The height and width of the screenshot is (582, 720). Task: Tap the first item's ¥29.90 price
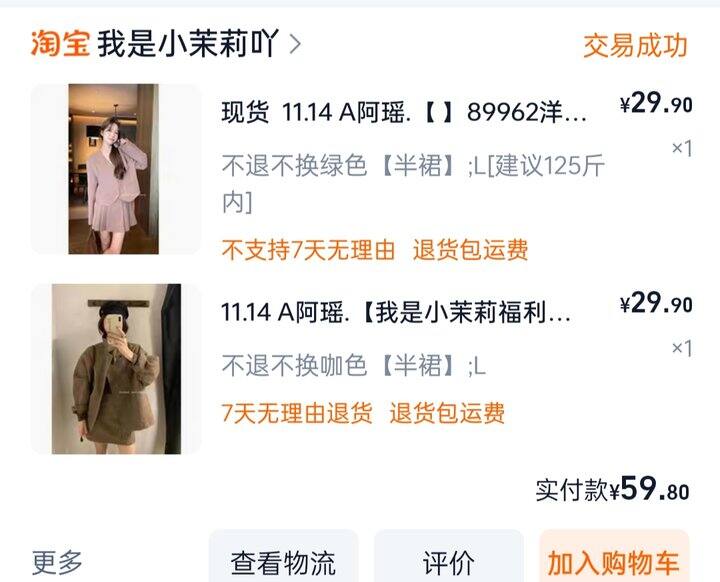[x=656, y=103]
